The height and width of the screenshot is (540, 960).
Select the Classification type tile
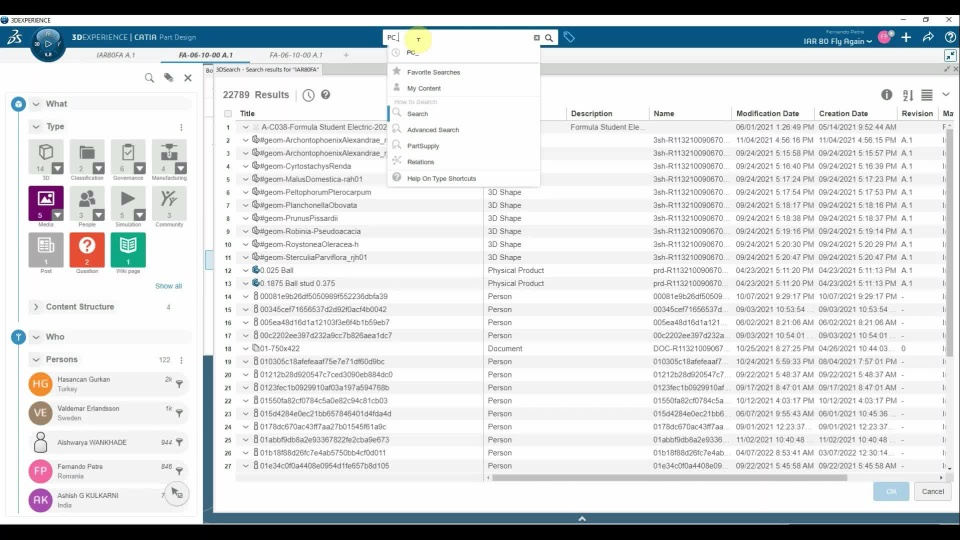(87, 157)
